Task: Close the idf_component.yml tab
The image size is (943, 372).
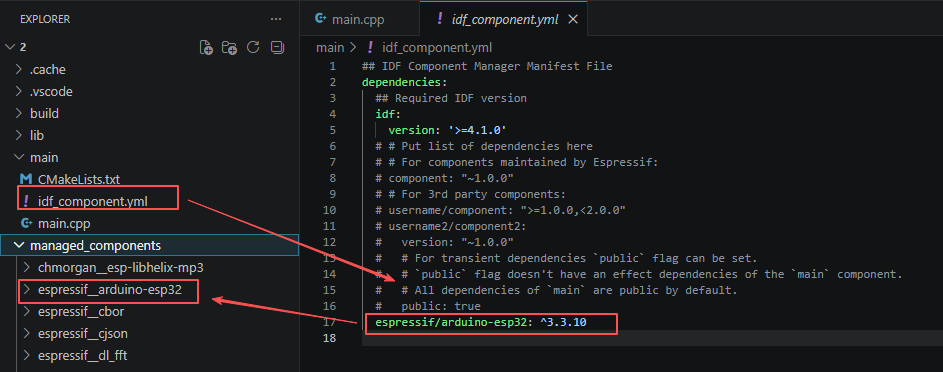Action: pos(573,19)
